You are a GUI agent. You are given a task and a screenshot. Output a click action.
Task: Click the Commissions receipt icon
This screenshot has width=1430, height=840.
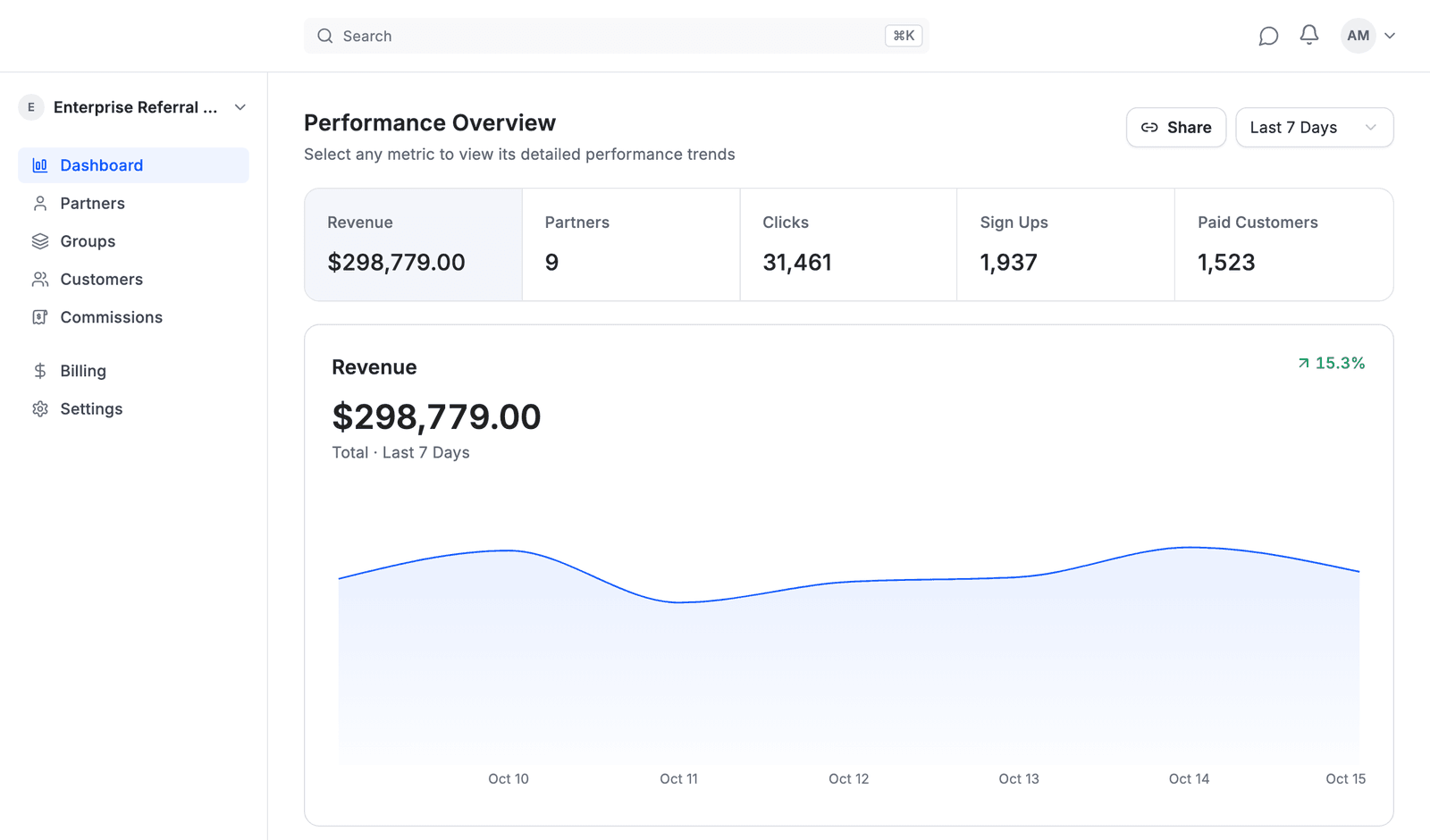pyautogui.click(x=40, y=317)
